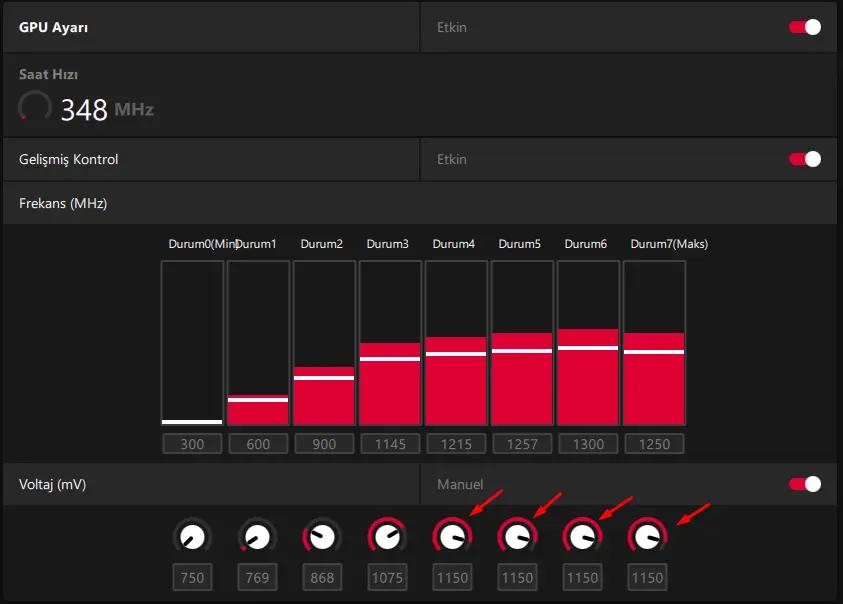843x604 pixels.
Task: Toggle the Gelişmiş Kontrol Etkin switch
Action: [804, 159]
